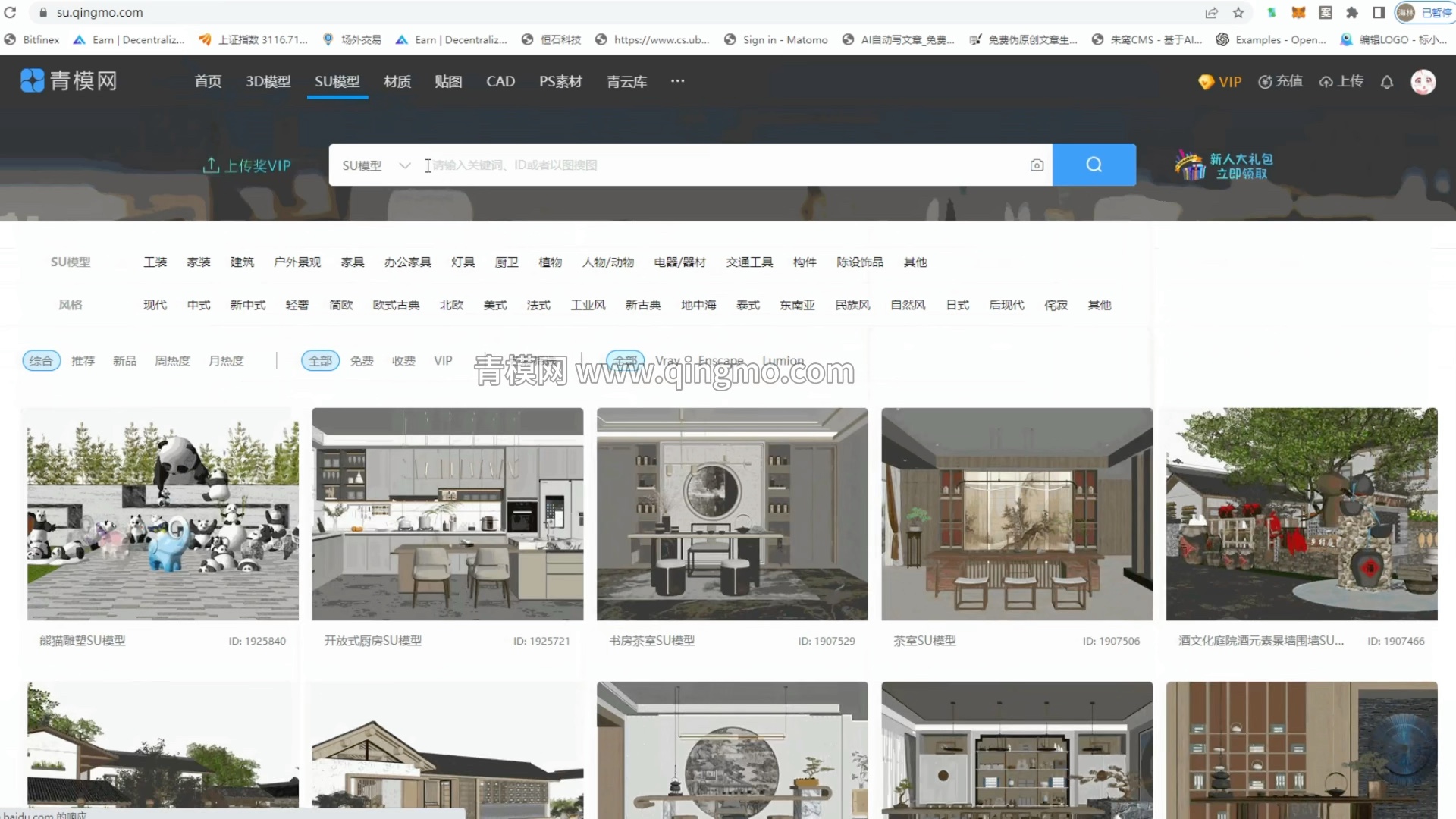Click the camera image-search icon
Image resolution: width=1456 pixels, height=819 pixels.
[1037, 165]
